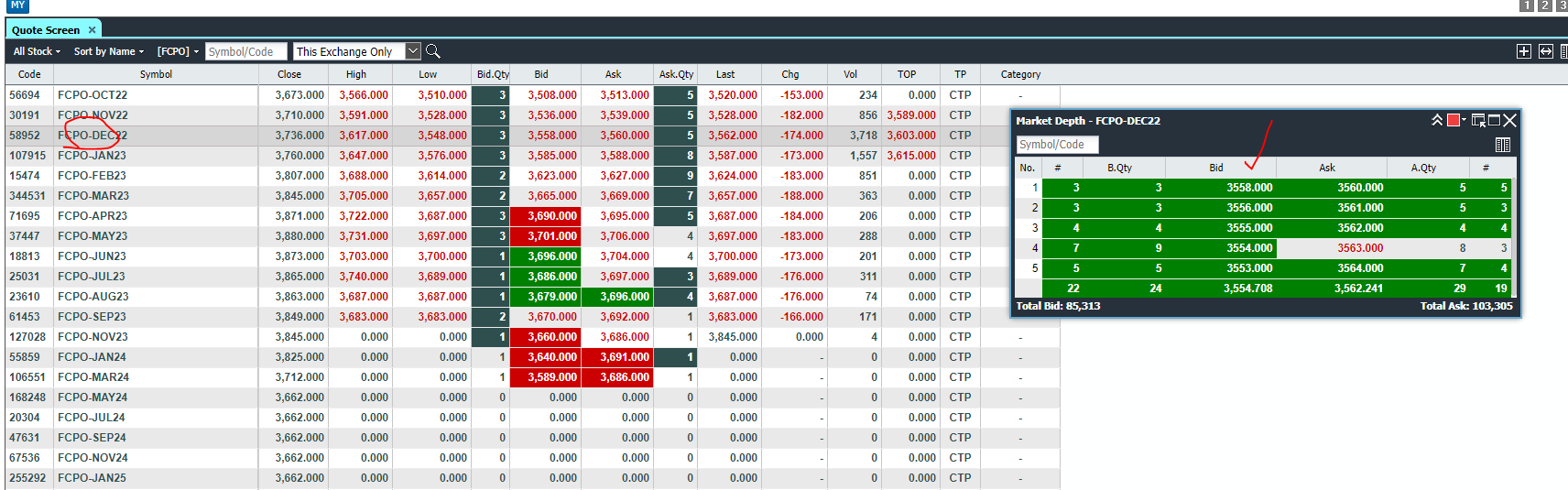This screenshot has width=1568, height=490.
Task: Open the column layout icon in Market Depth
Action: [x=1502, y=145]
